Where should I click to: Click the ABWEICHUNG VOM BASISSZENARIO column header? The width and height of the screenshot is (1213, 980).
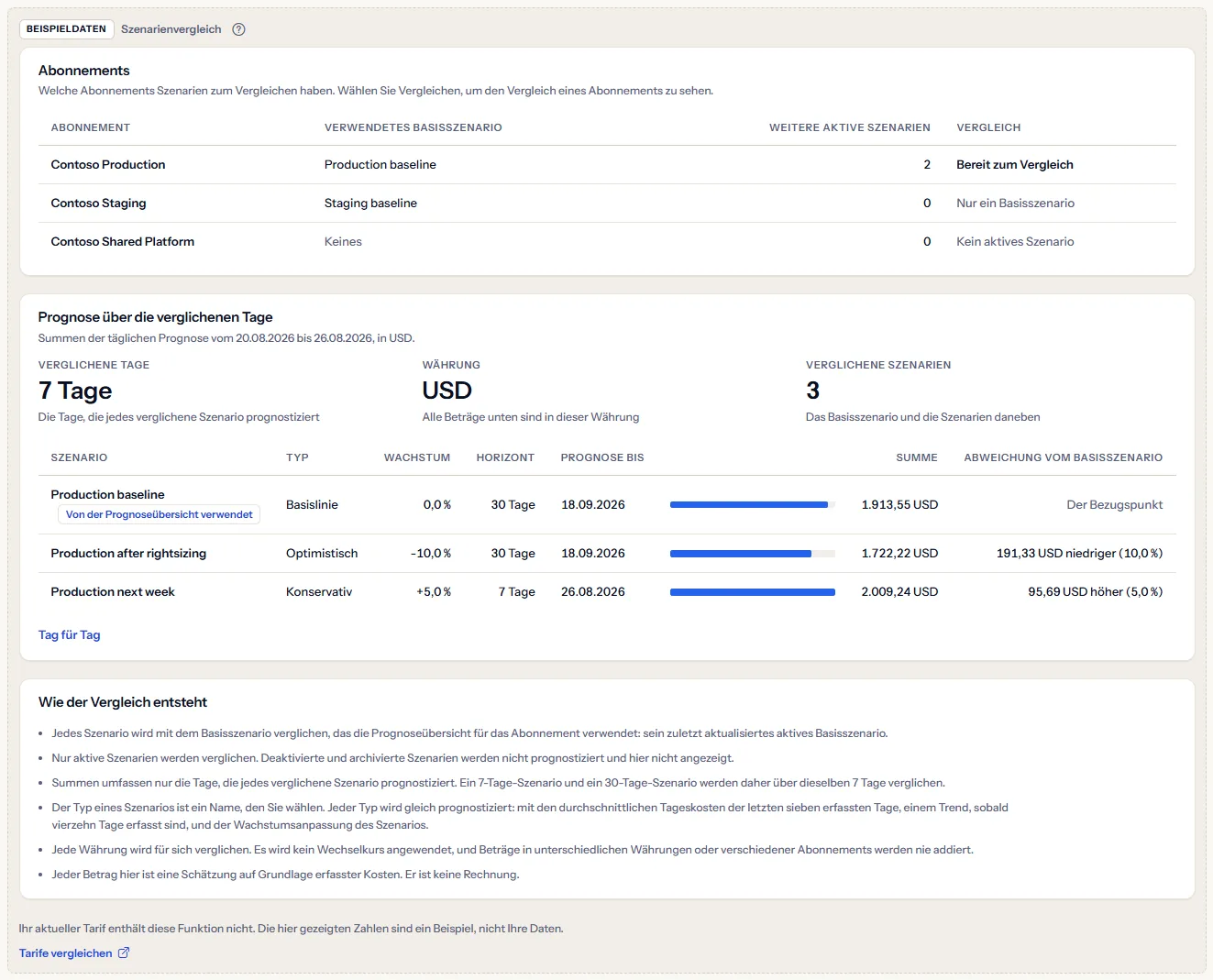[1064, 457]
